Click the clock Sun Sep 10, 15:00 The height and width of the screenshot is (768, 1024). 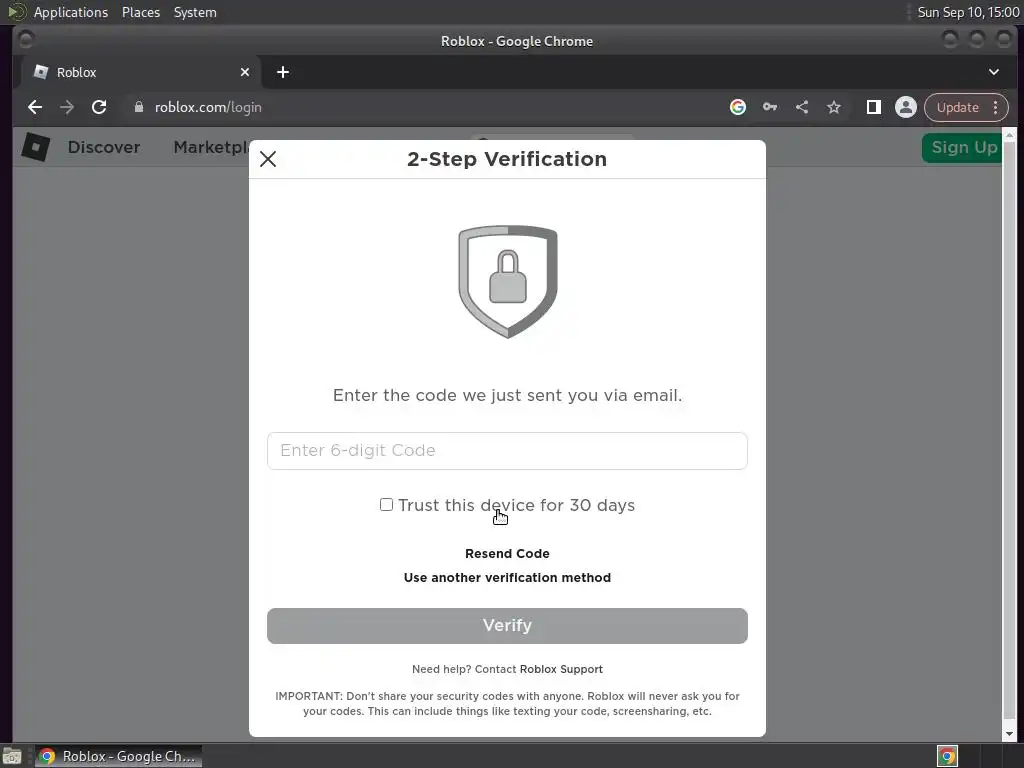point(968,12)
